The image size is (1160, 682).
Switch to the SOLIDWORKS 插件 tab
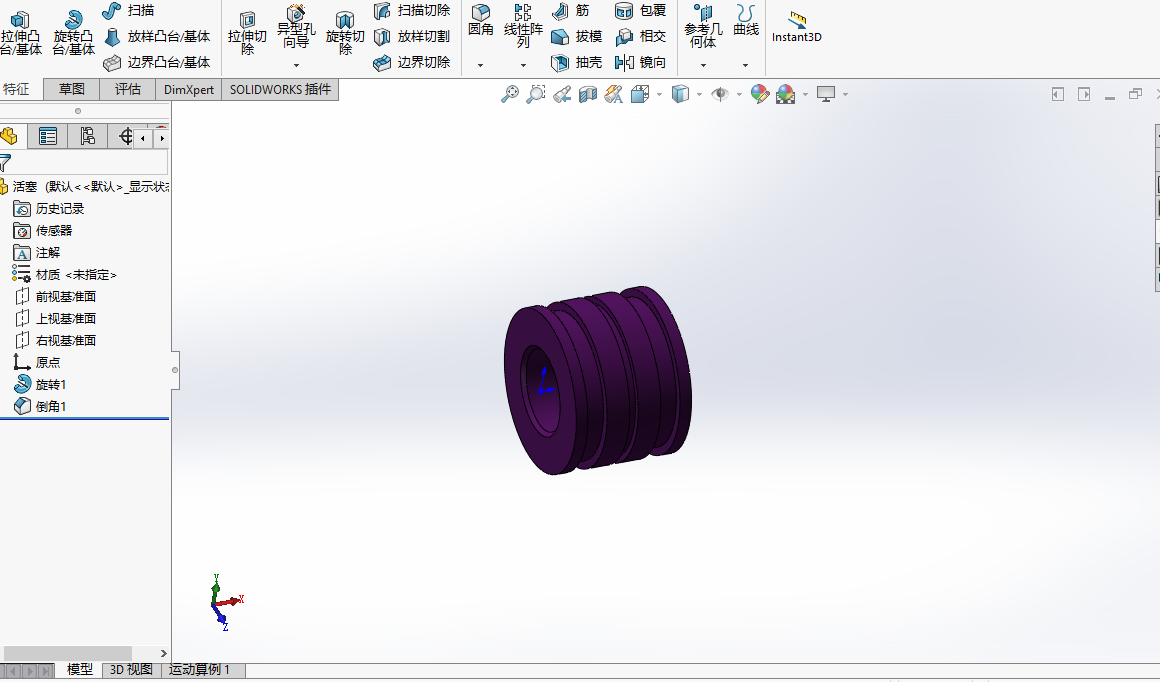click(x=280, y=90)
